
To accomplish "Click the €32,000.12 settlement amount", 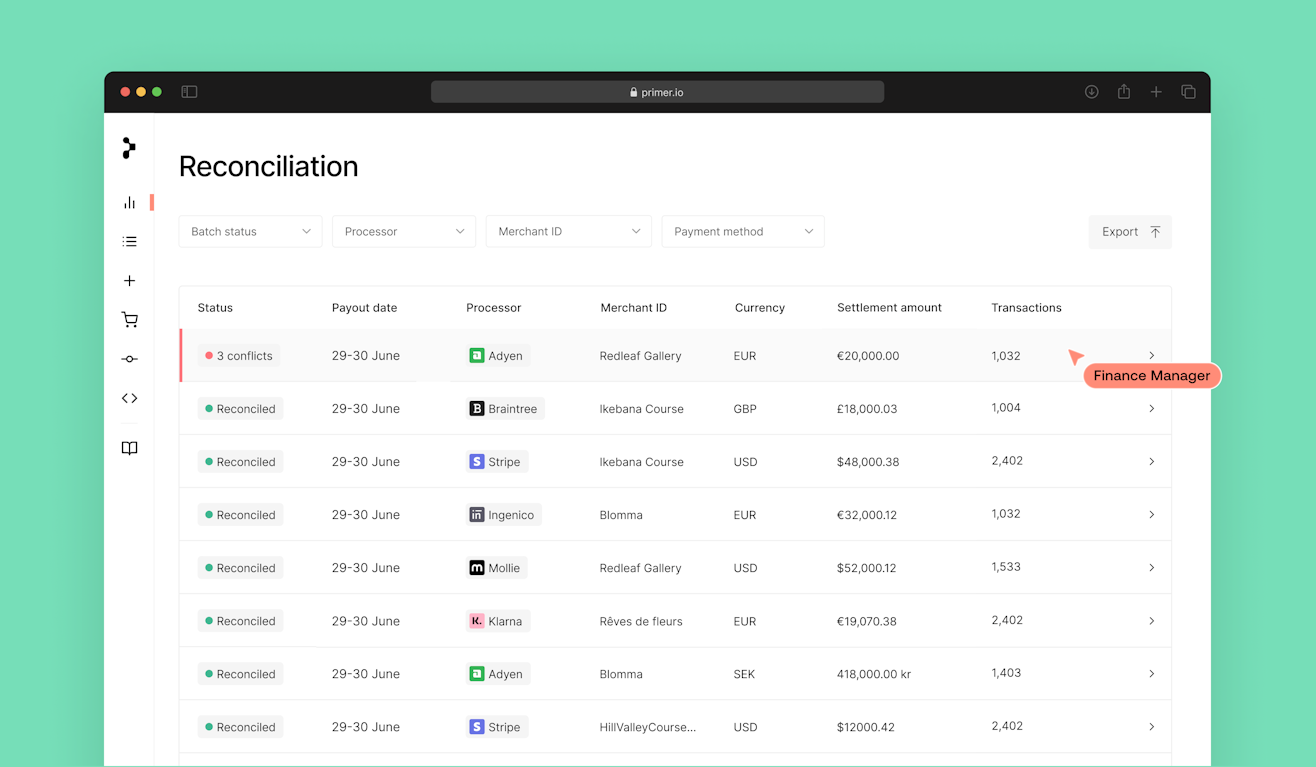I will (867, 515).
